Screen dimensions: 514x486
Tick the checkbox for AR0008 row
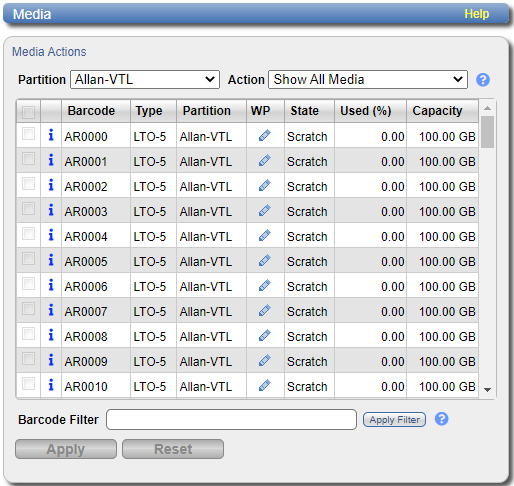point(28,334)
